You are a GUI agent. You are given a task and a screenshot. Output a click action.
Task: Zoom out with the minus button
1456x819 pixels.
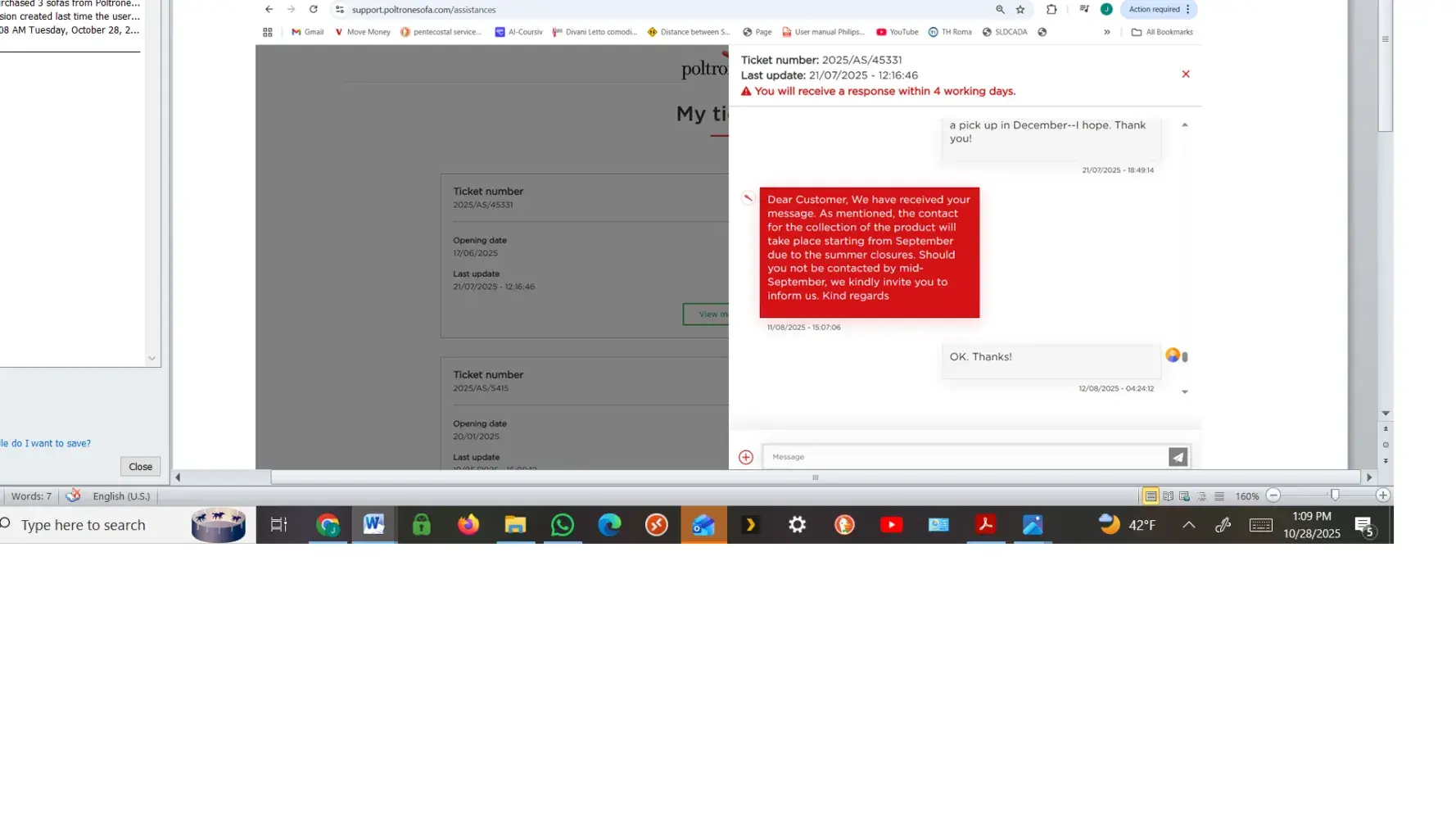[1273, 495]
